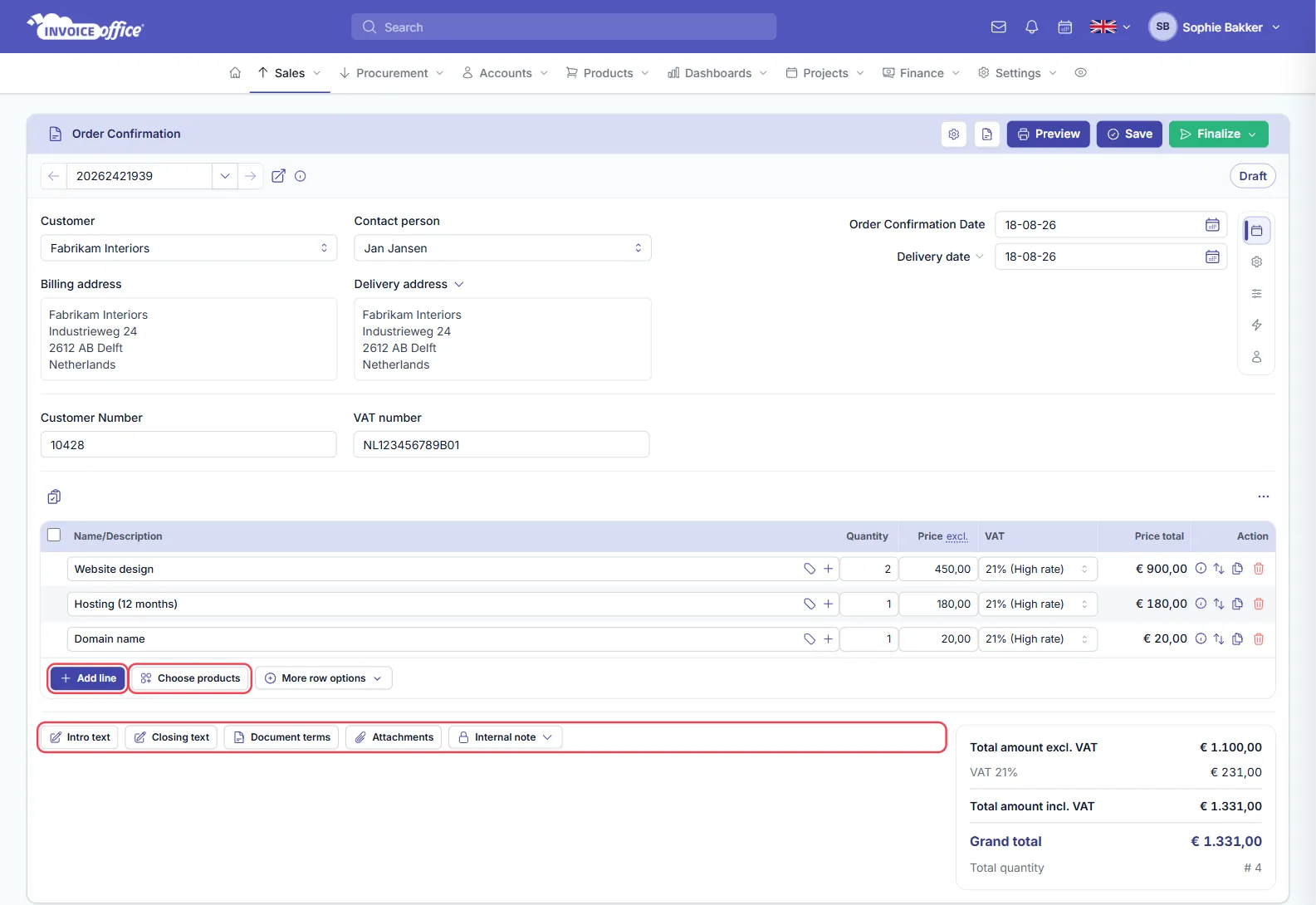Expand Delivery address options
This screenshot has width=1316, height=905.
[x=459, y=284]
